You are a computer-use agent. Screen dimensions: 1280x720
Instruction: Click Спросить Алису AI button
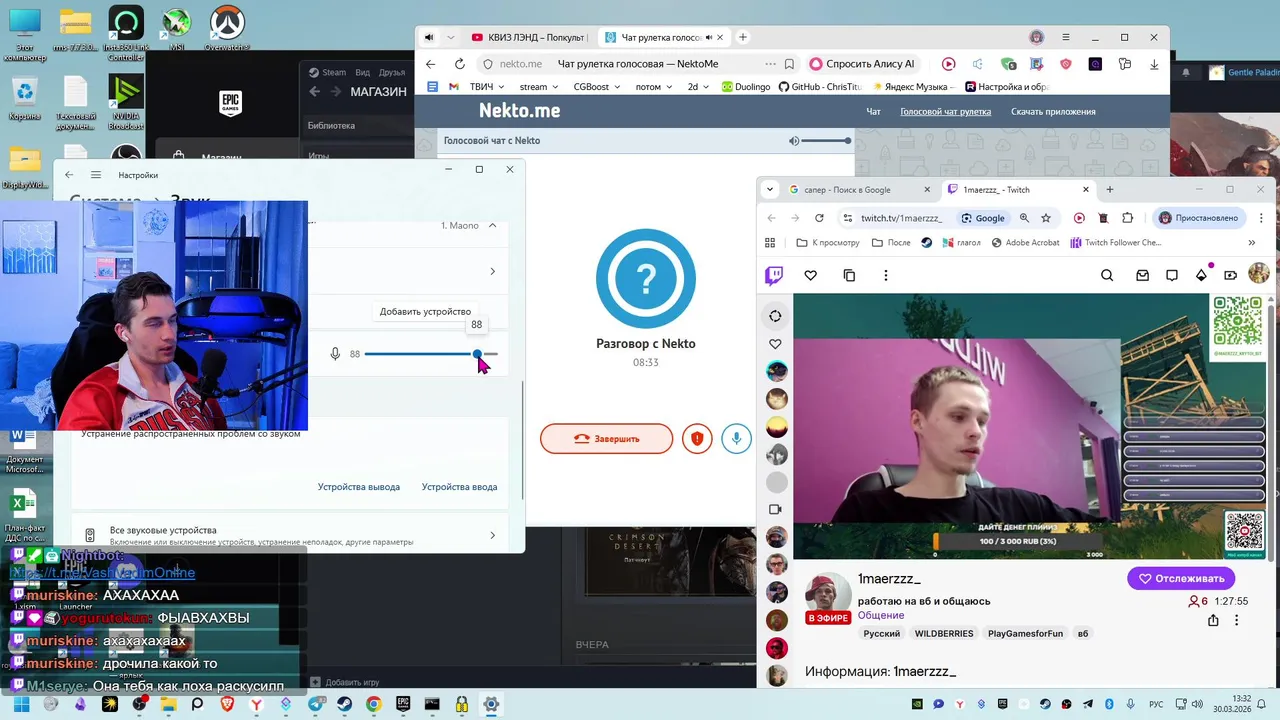[x=865, y=64]
